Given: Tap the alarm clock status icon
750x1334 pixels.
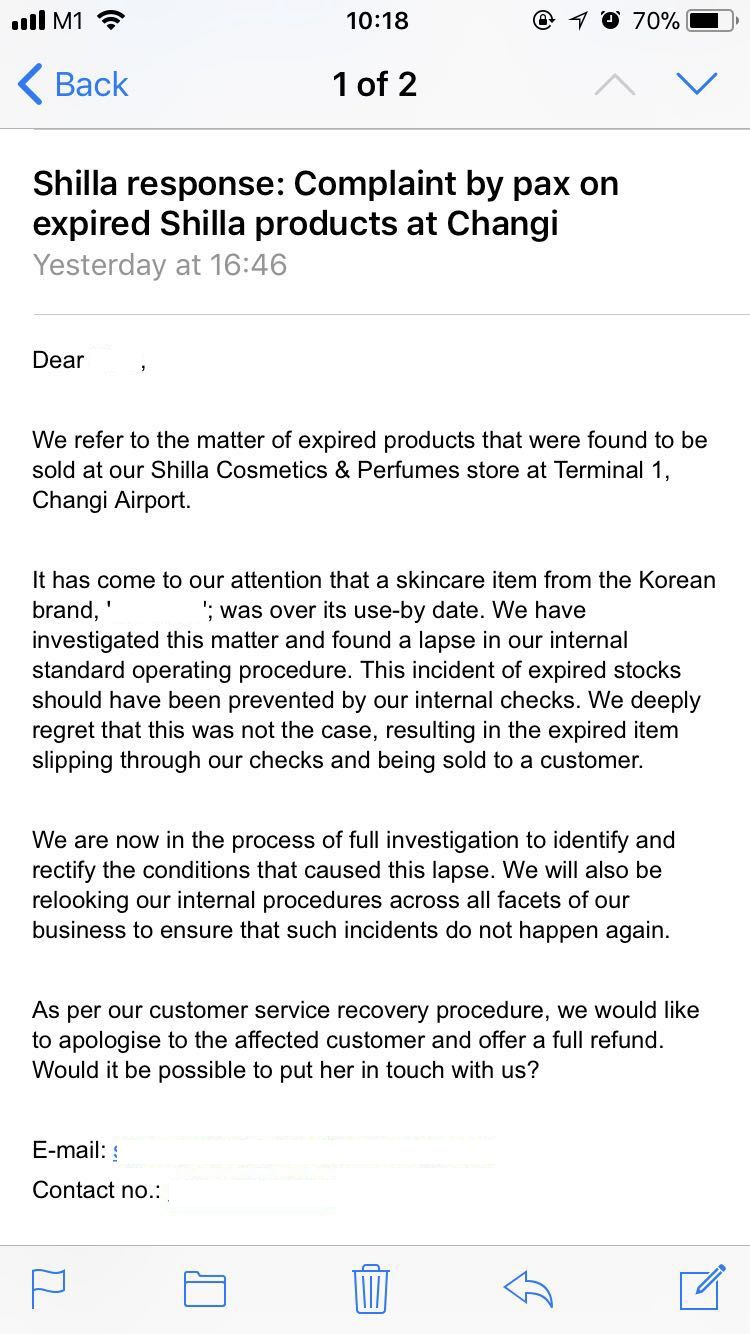Looking at the screenshot, I should pyautogui.click(x=610, y=20).
